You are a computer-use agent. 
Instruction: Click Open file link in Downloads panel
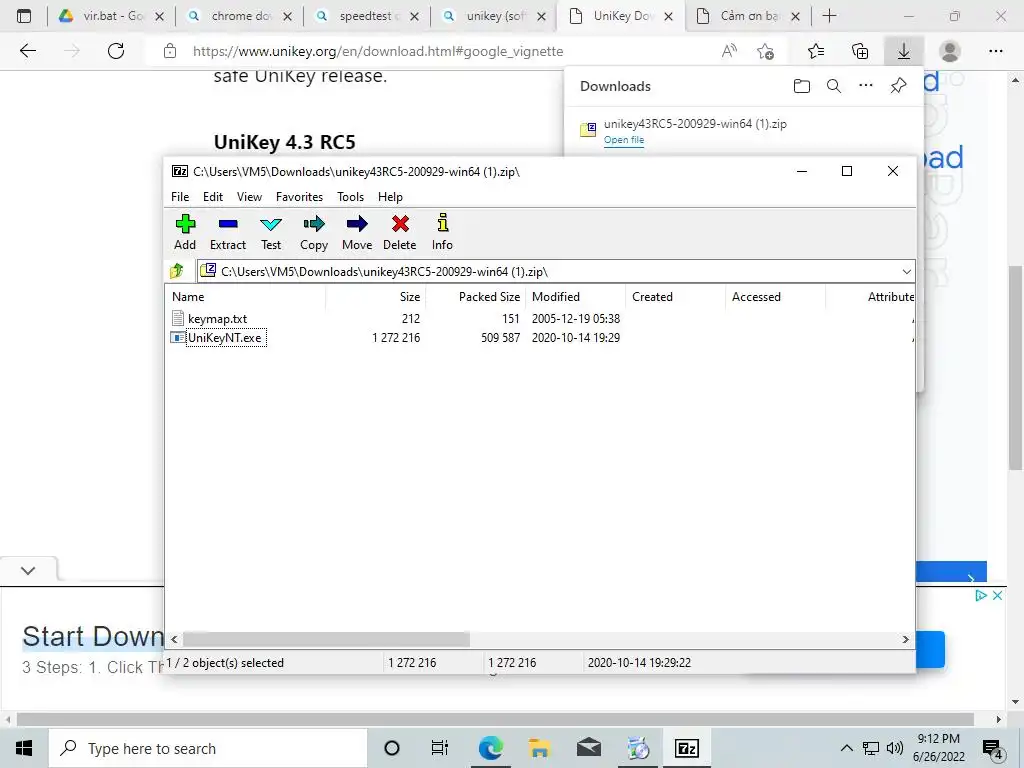[x=624, y=140]
